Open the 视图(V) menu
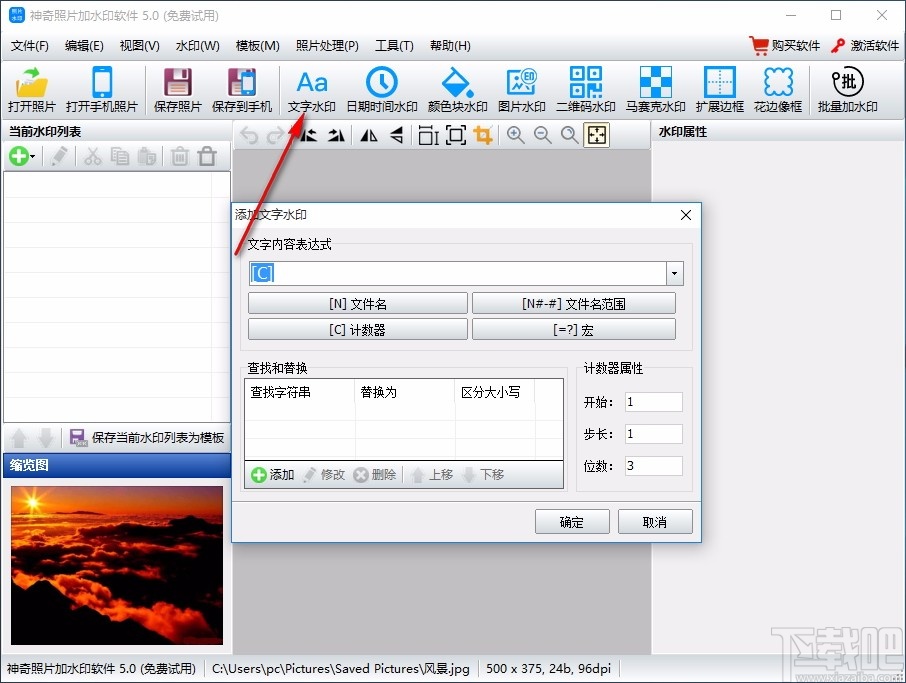Screen dimensions: 906x683 [x=139, y=46]
